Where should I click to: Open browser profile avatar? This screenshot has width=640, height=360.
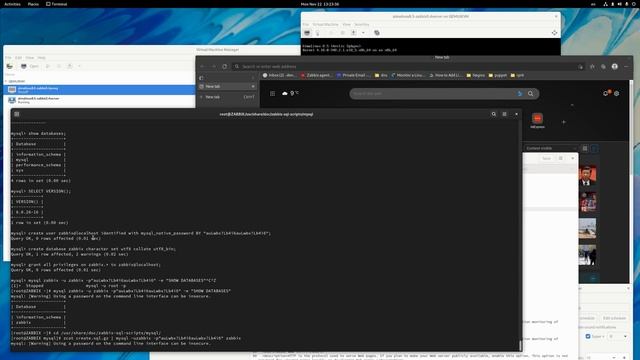click(x=615, y=67)
